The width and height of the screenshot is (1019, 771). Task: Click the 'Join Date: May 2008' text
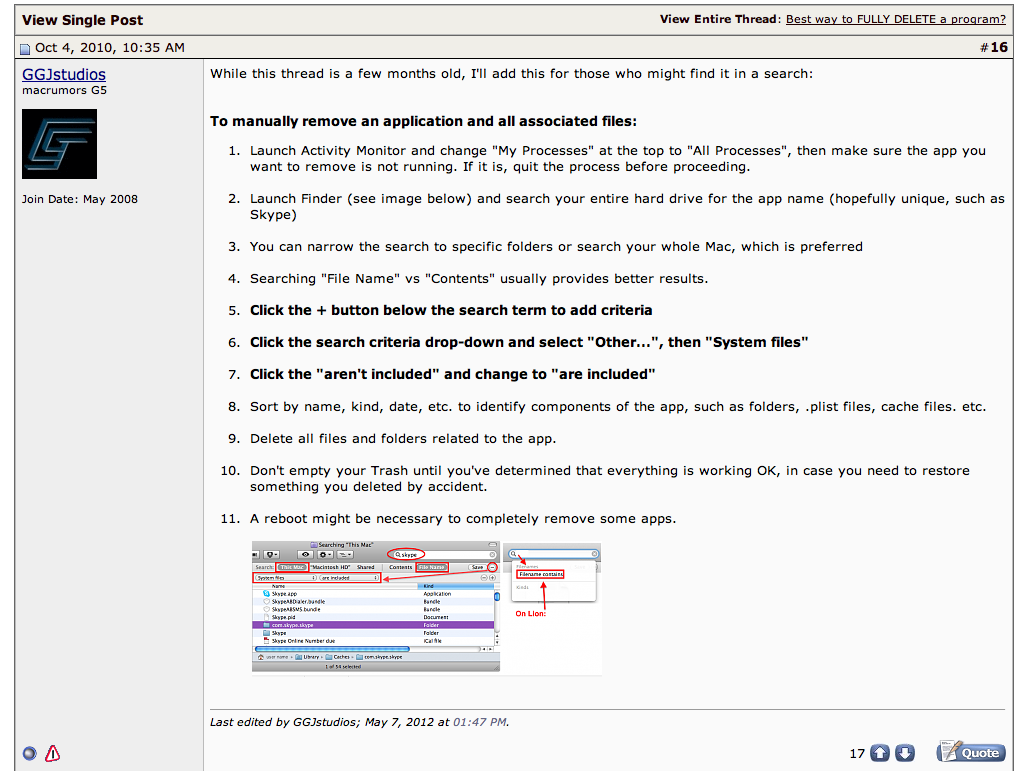pyautogui.click(x=79, y=199)
